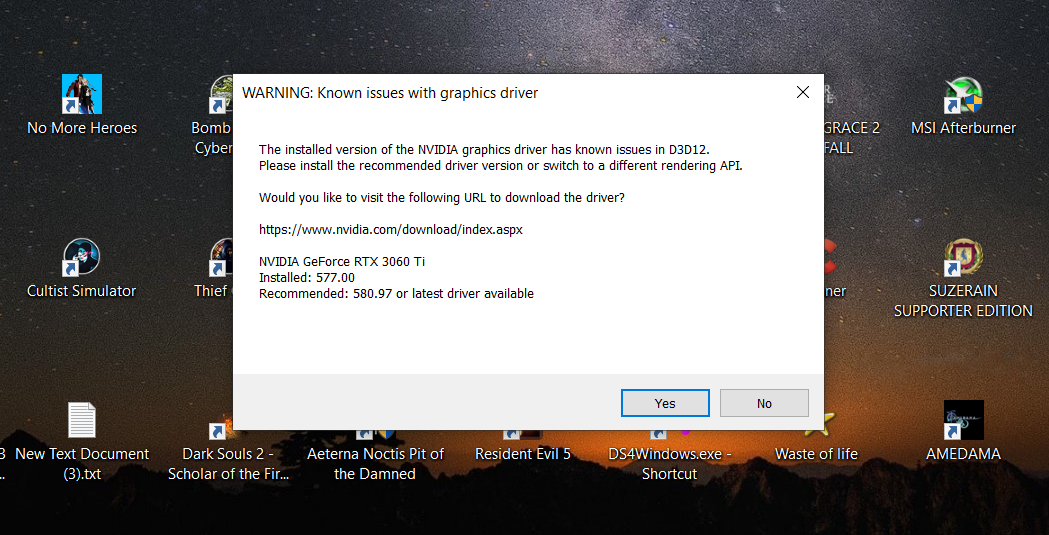Select the Waste of life label
The height and width of the screenshot is (535, 1049).
pos(816,454)
